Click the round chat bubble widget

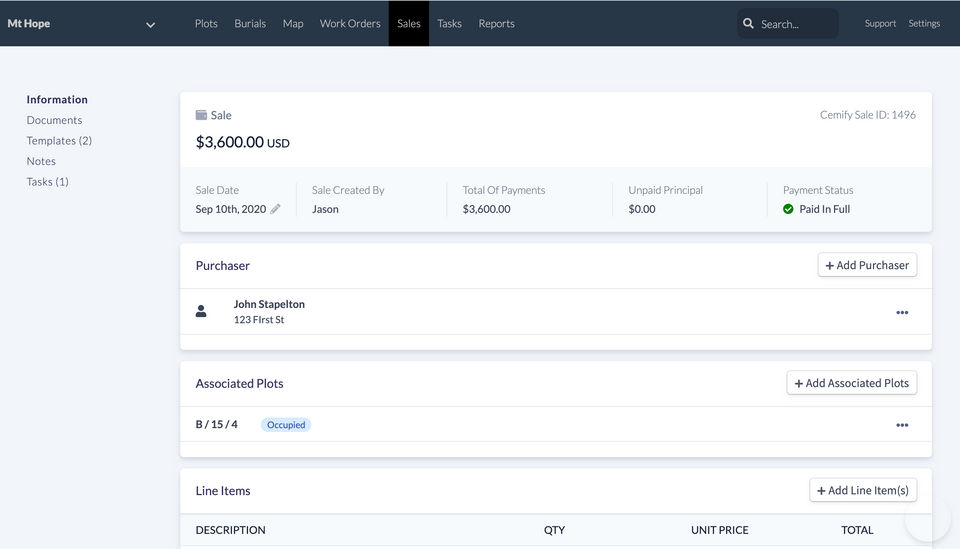(x=927, y=519)
